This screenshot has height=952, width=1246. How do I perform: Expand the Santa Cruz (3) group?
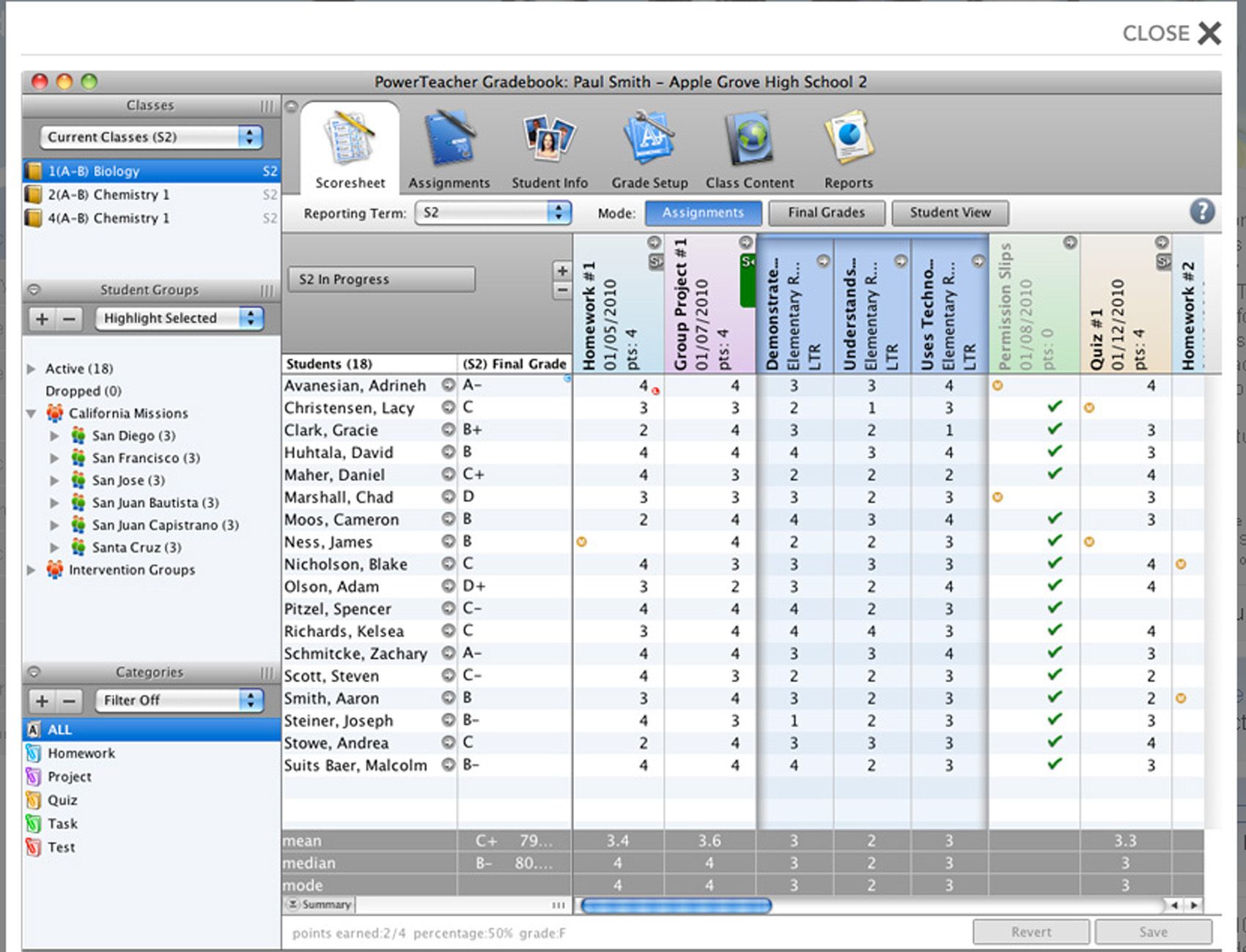(54, 547)
